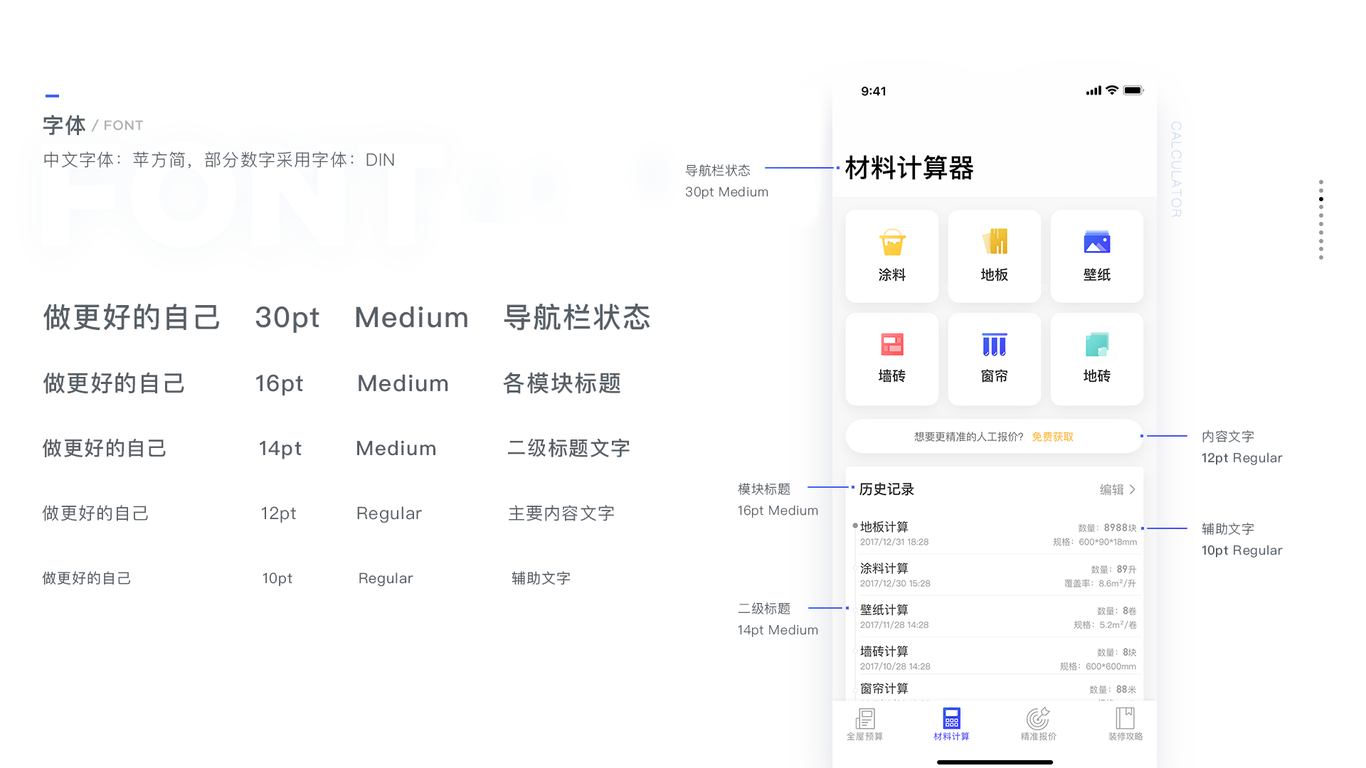Click the home indicator bar
Image resolution: width=1366 pixels, height=768 pixels.
[995, 762]
